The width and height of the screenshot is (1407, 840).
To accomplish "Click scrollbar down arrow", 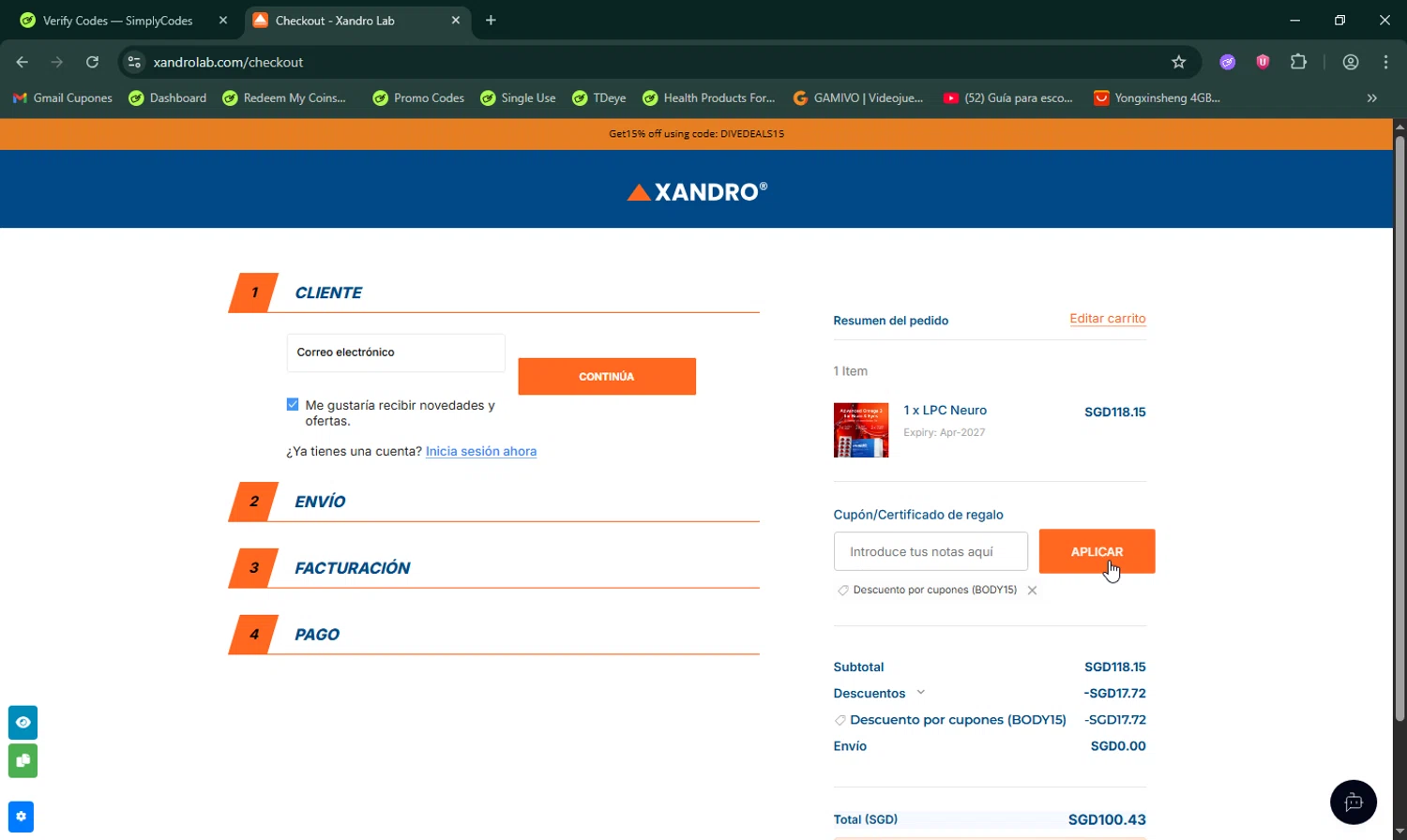I will click(x=1399, y=832).
